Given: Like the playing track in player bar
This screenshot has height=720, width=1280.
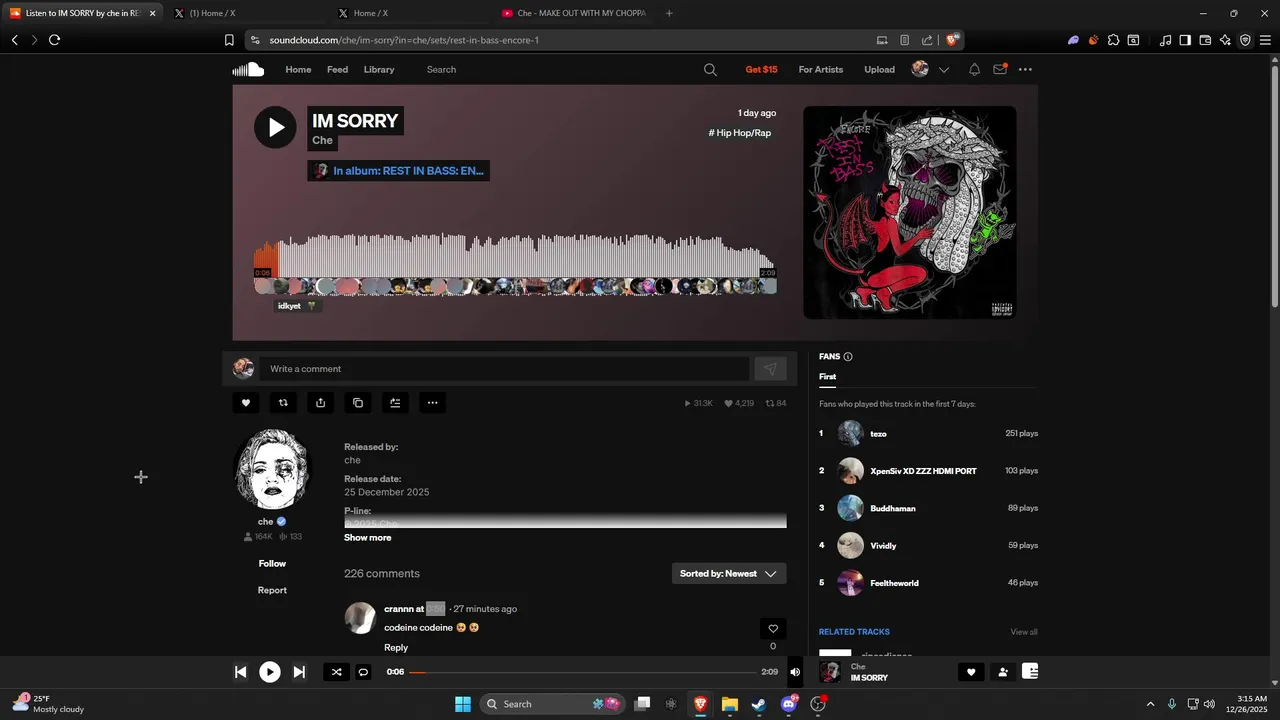Looking at the screenshot, I should tap(970, 672).
